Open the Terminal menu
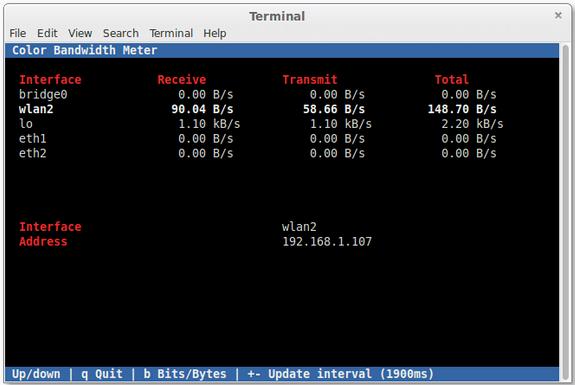Viewport: 575px width, 385px height. [x=171, y=33]
